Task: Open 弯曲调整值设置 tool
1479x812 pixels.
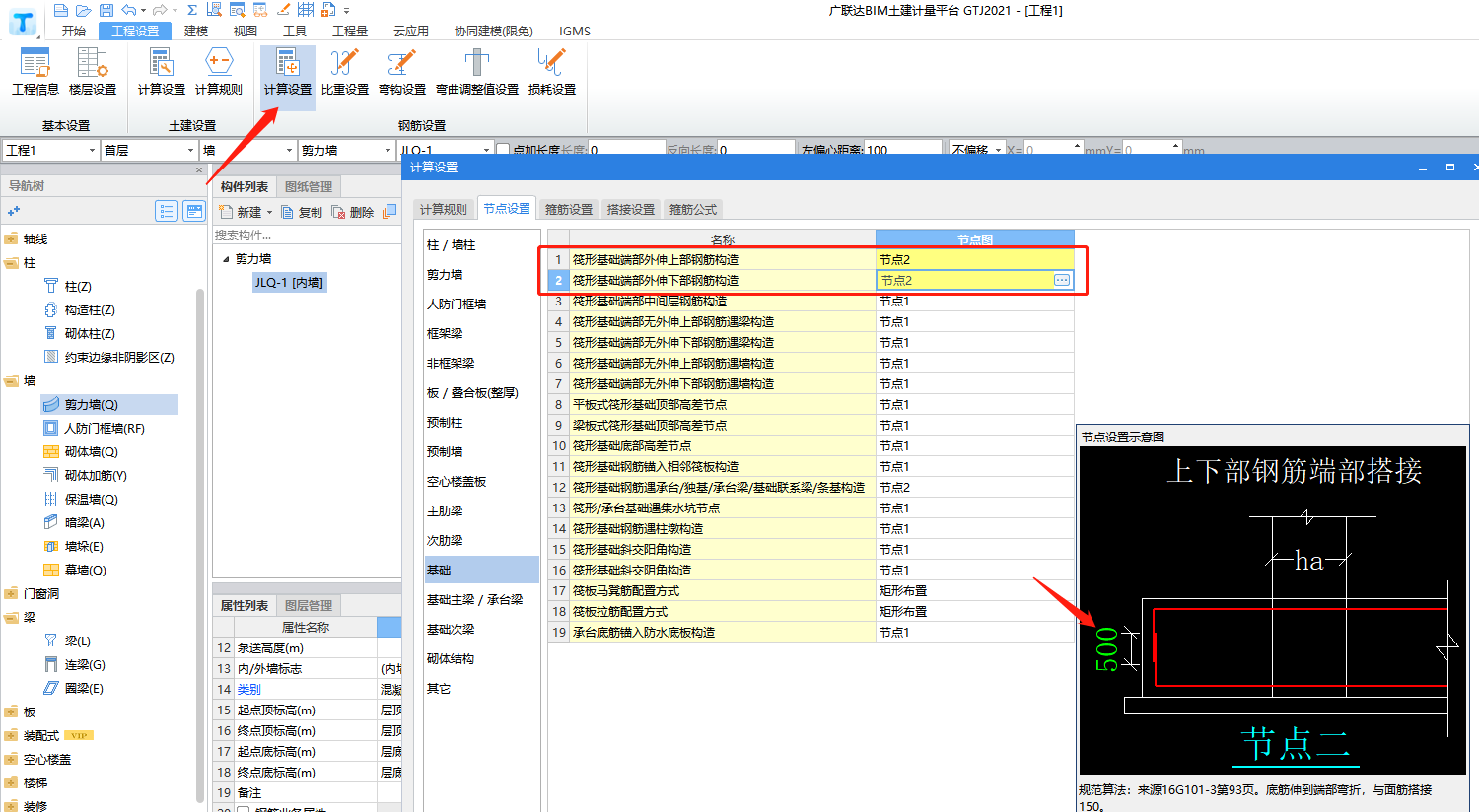Action: pos(477,72)
